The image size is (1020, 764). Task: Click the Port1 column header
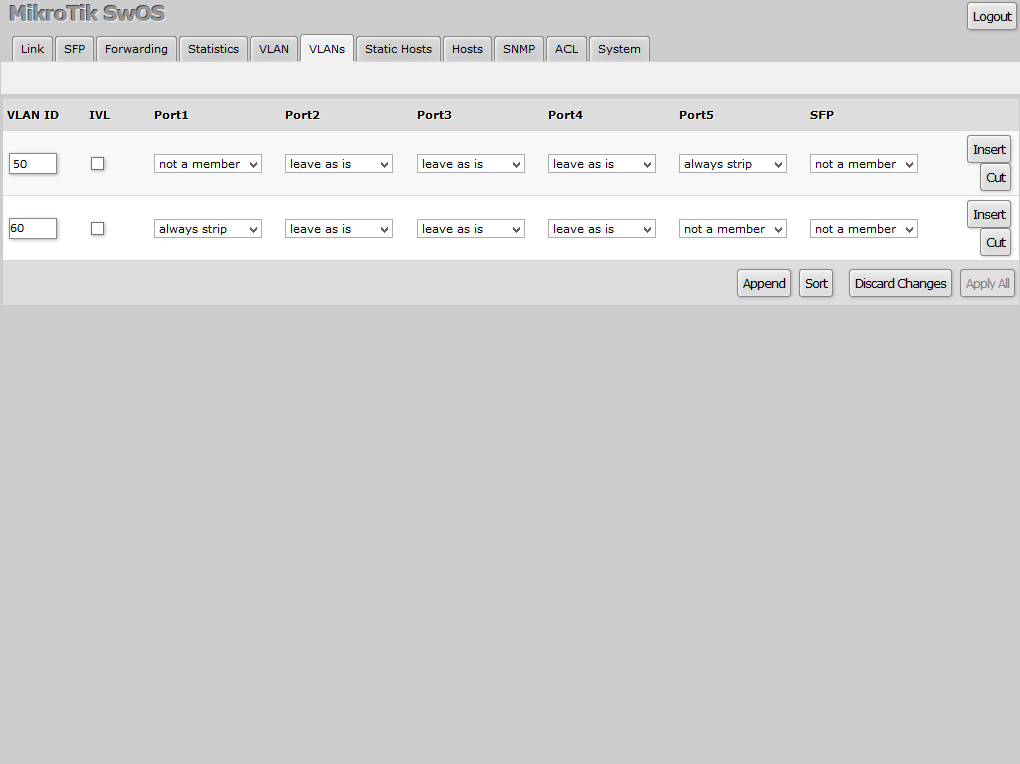coord(171,115)
